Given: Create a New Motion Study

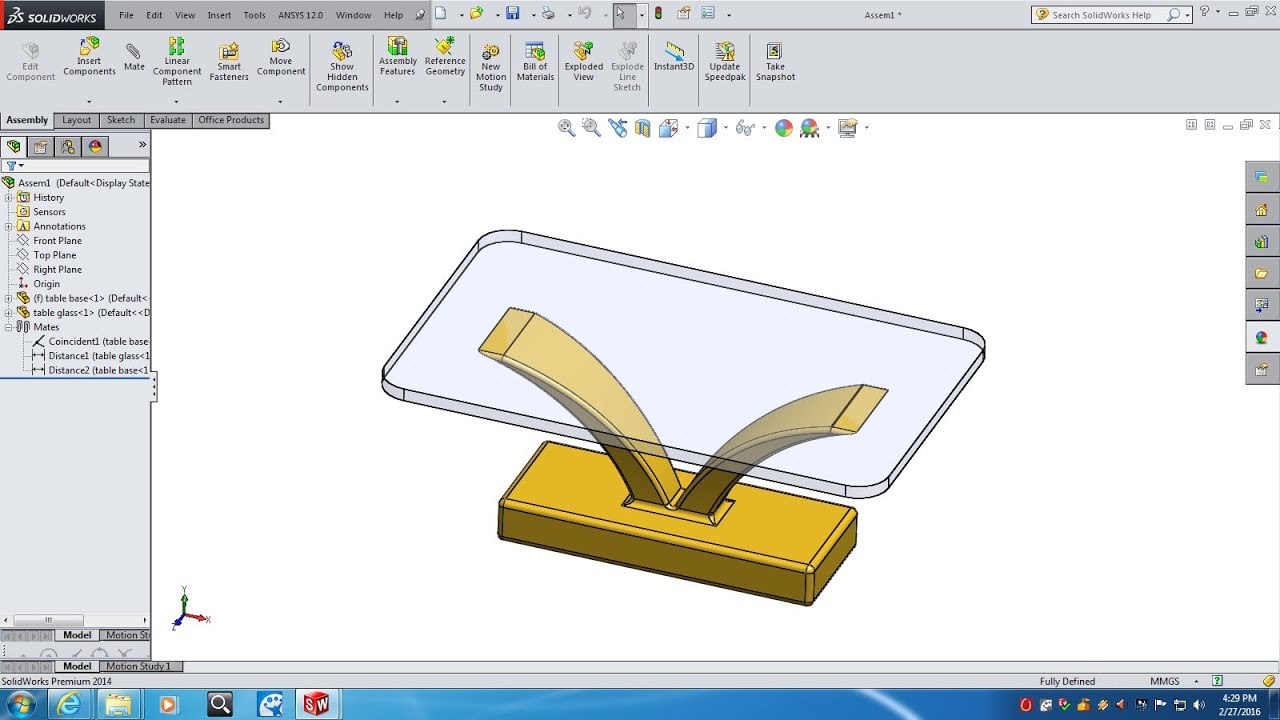Looking at the screenshot, I should click(491, 67).
